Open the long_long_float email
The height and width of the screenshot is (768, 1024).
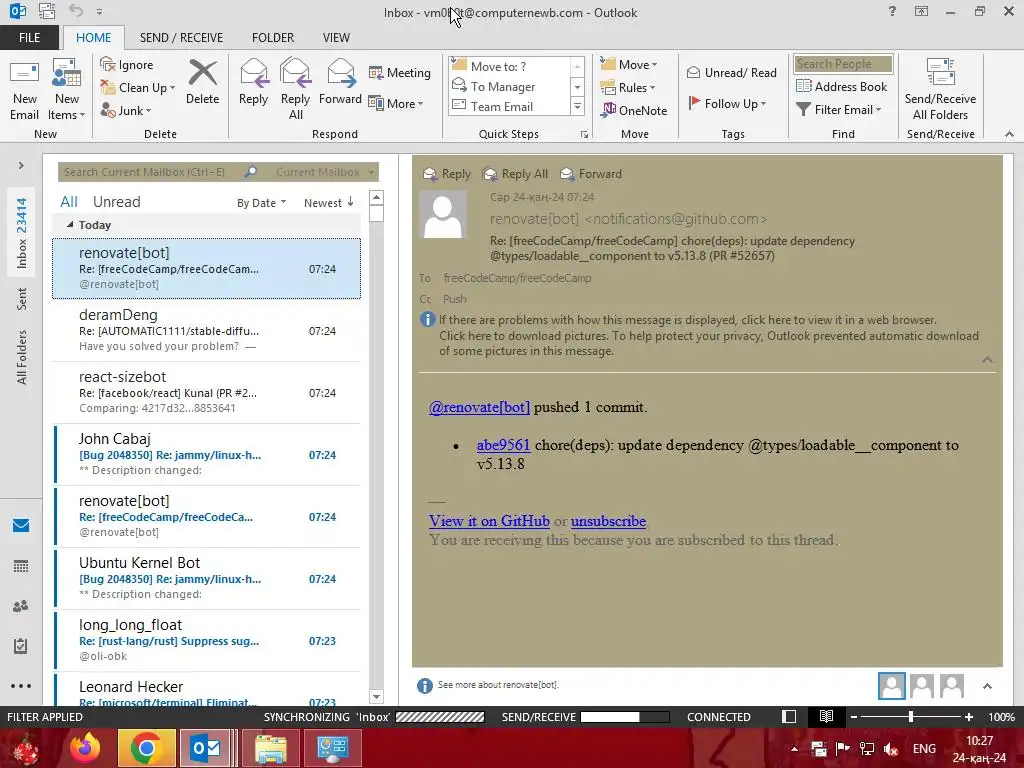[x=207, y=641]
